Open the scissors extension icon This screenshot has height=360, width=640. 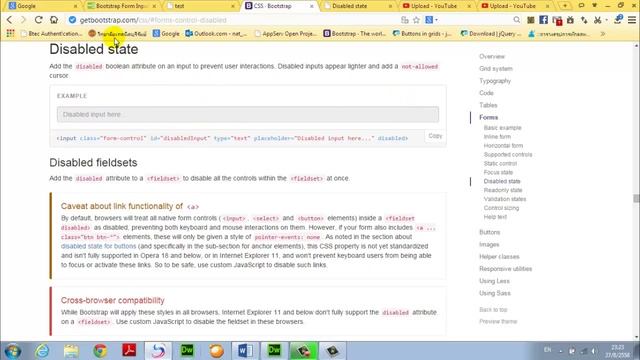pos(598,20)
